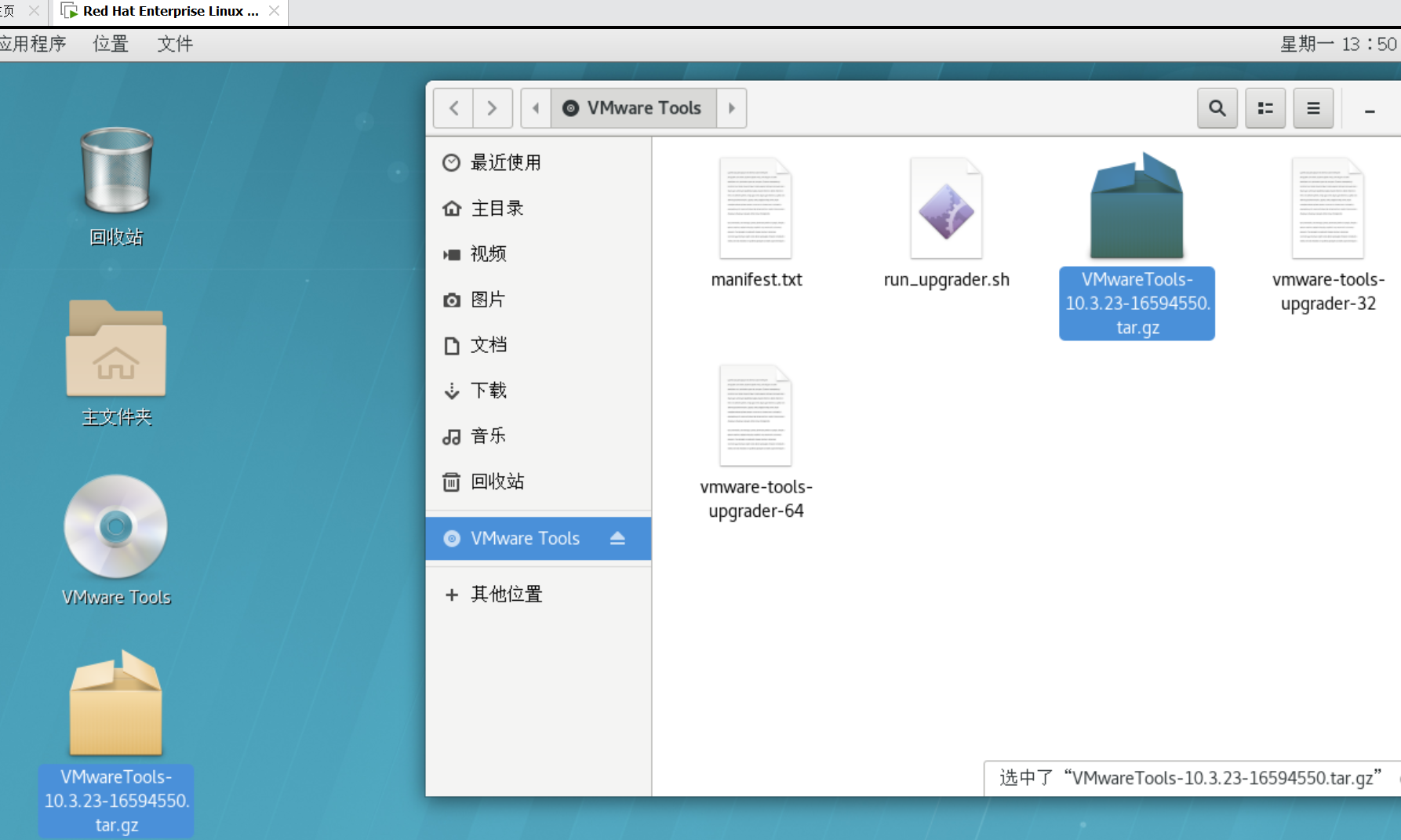Click the document icon beside 文档
This screenshot has width=1401, height=840.
[451, 345]
